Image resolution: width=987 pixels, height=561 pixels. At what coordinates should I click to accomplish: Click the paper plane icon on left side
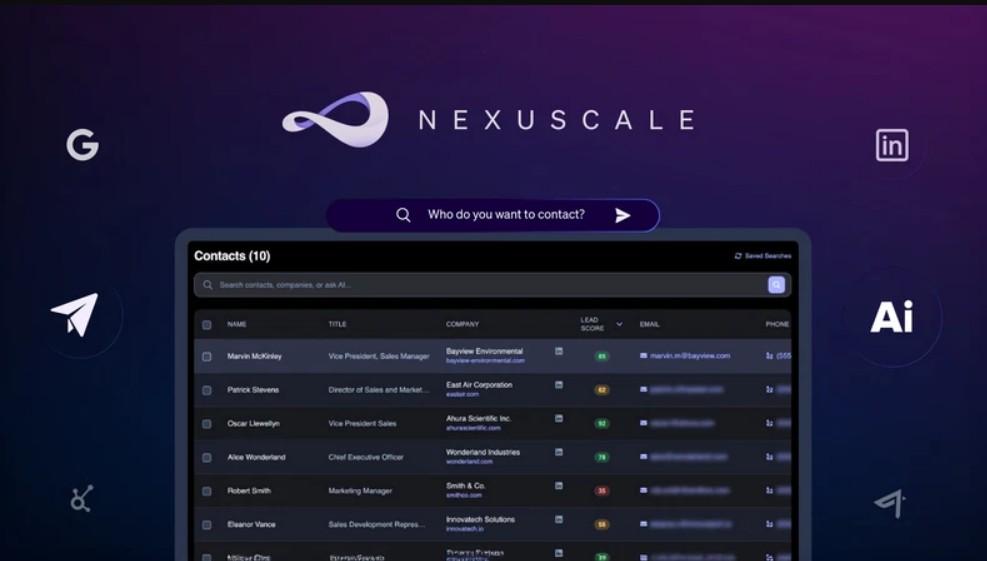(75, 314)
